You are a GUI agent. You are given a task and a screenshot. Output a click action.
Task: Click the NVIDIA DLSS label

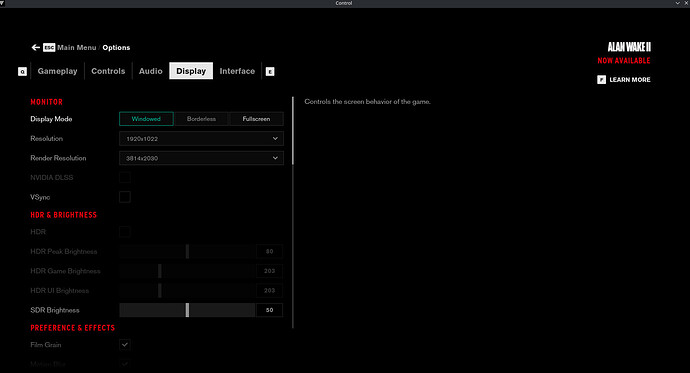51,177
